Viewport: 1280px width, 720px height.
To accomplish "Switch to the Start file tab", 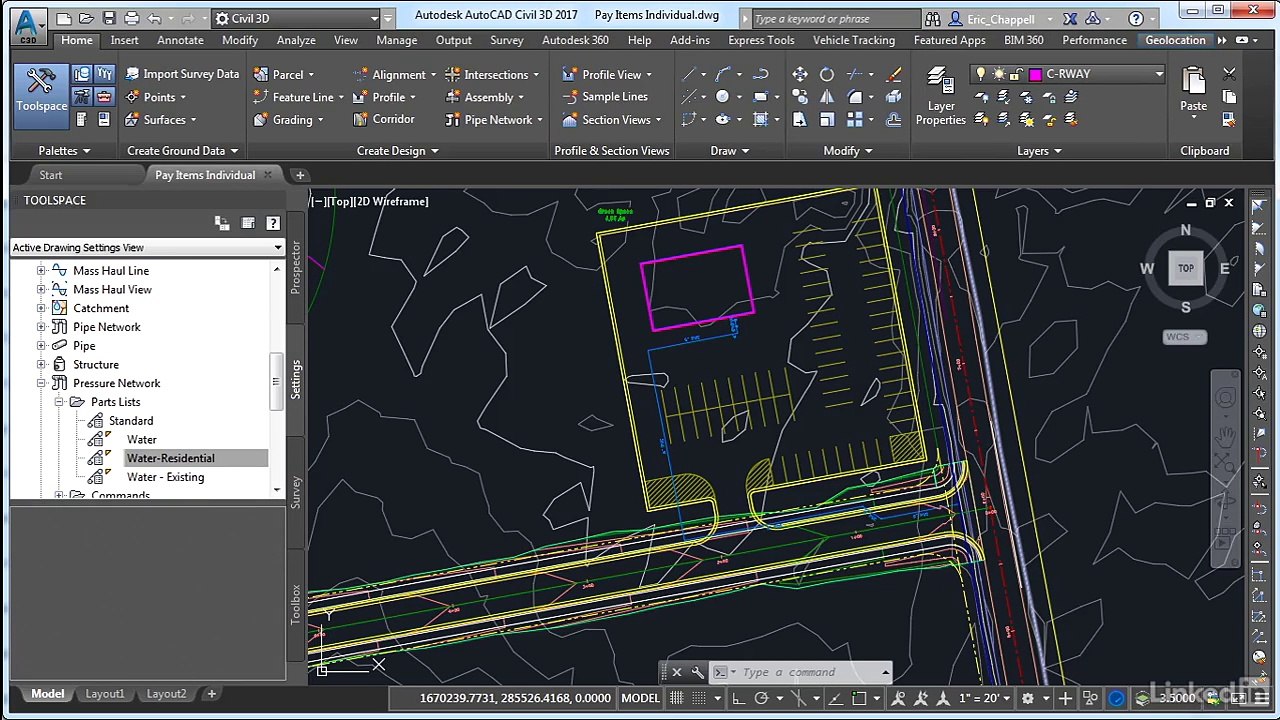I will tap(51, 175).
